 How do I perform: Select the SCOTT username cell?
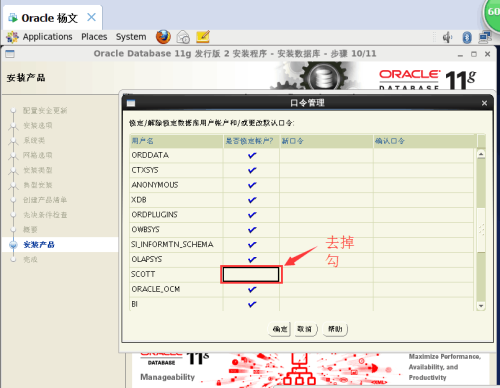(176, 274)
